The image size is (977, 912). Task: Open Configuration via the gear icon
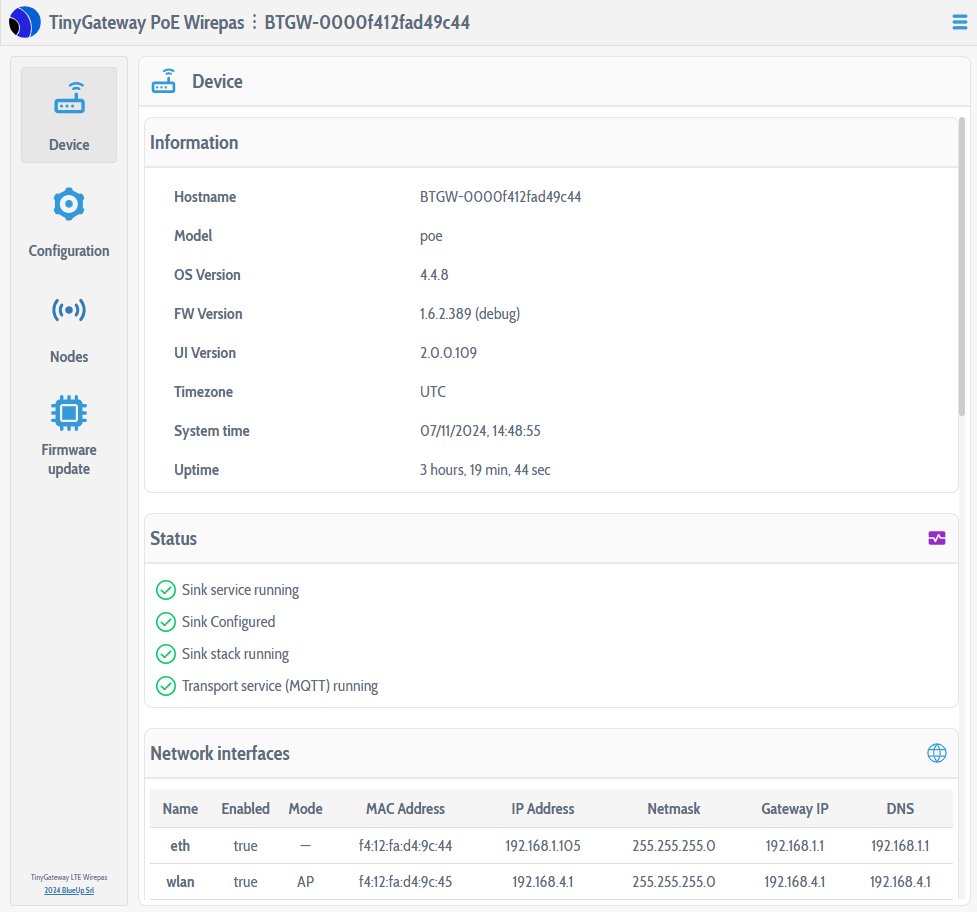coord(69,204)
